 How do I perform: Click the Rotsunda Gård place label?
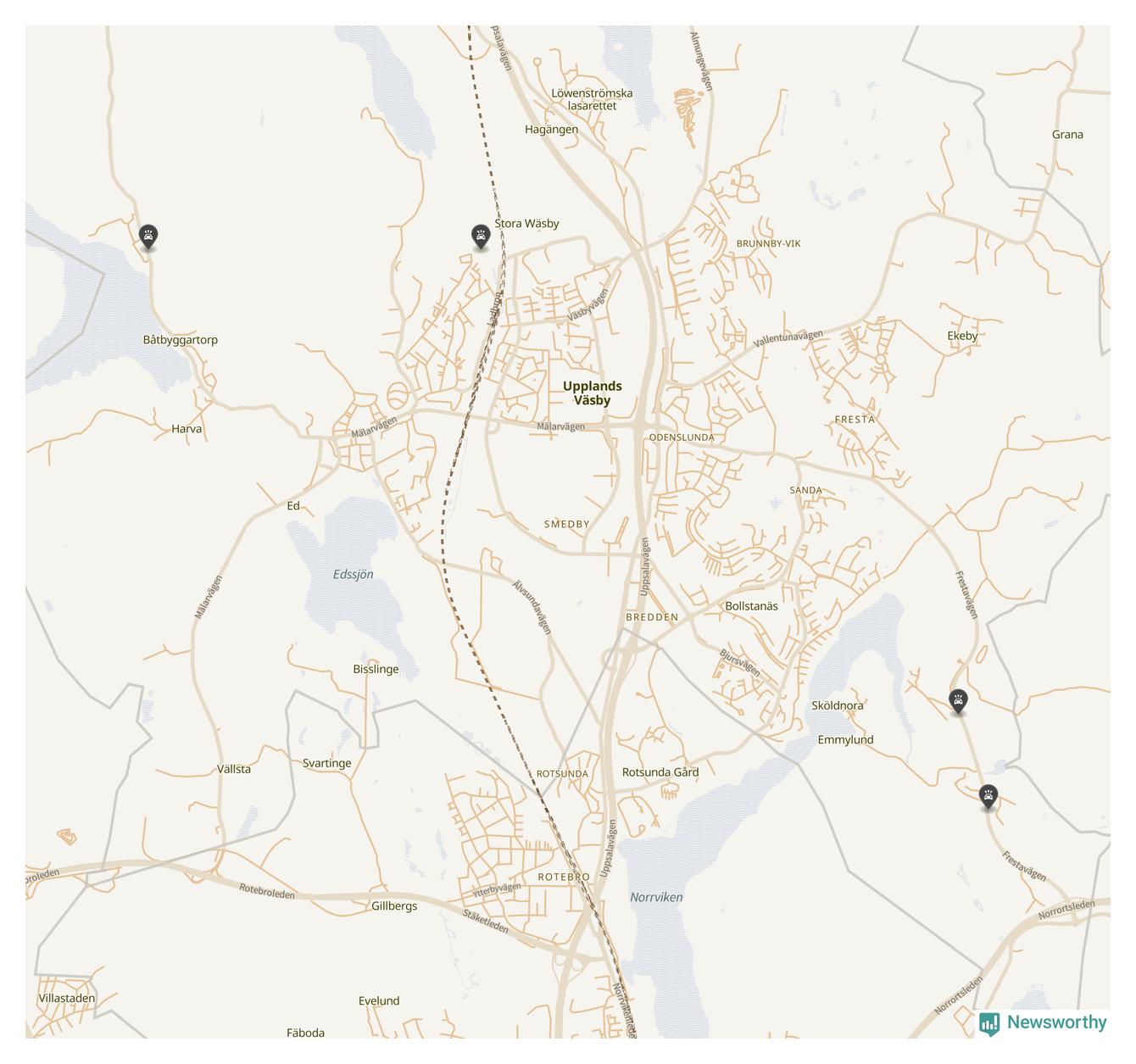click(x=660, y=772)
